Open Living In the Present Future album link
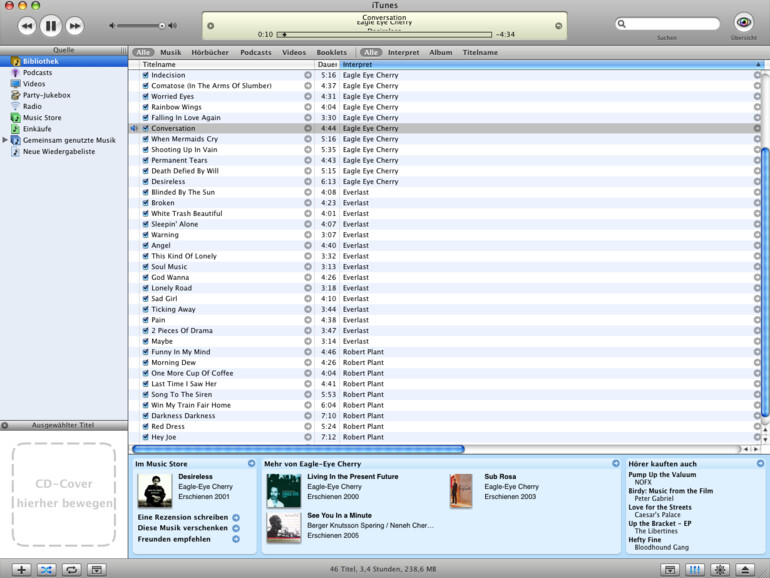770x578 pixels. pyautogui.click(x=353, y=477)
